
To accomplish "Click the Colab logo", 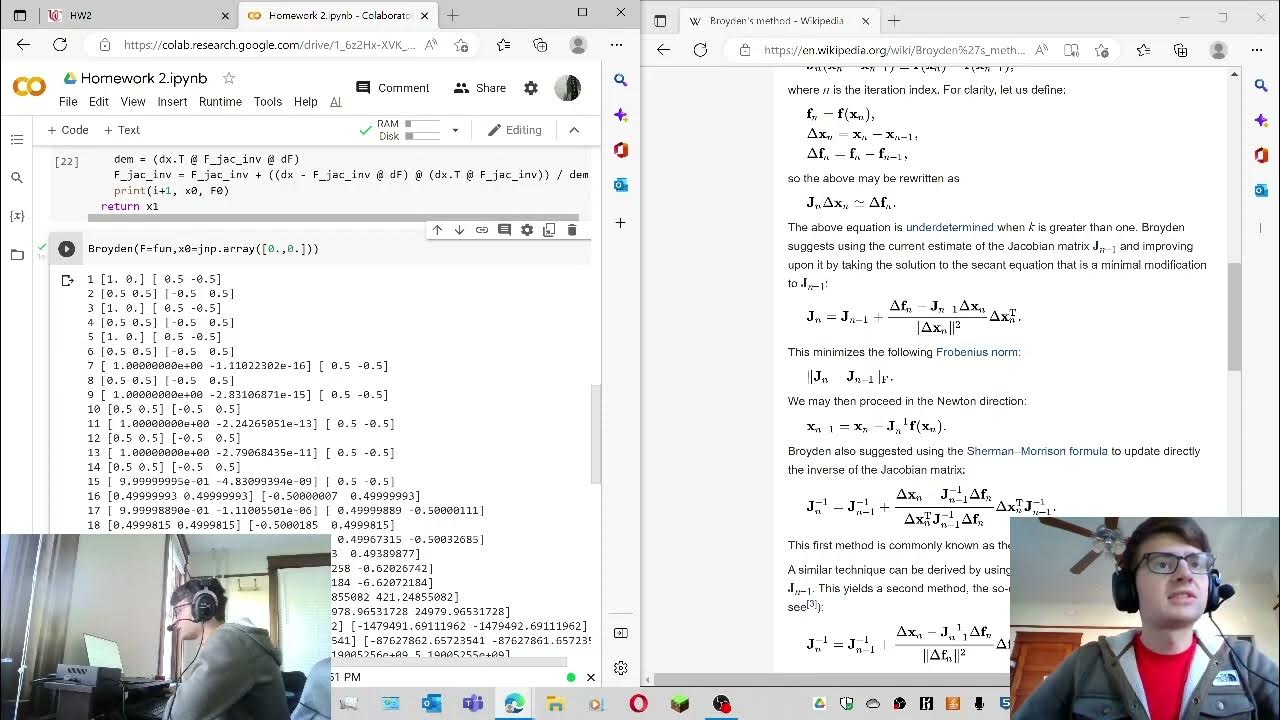I will pos(29,87).
